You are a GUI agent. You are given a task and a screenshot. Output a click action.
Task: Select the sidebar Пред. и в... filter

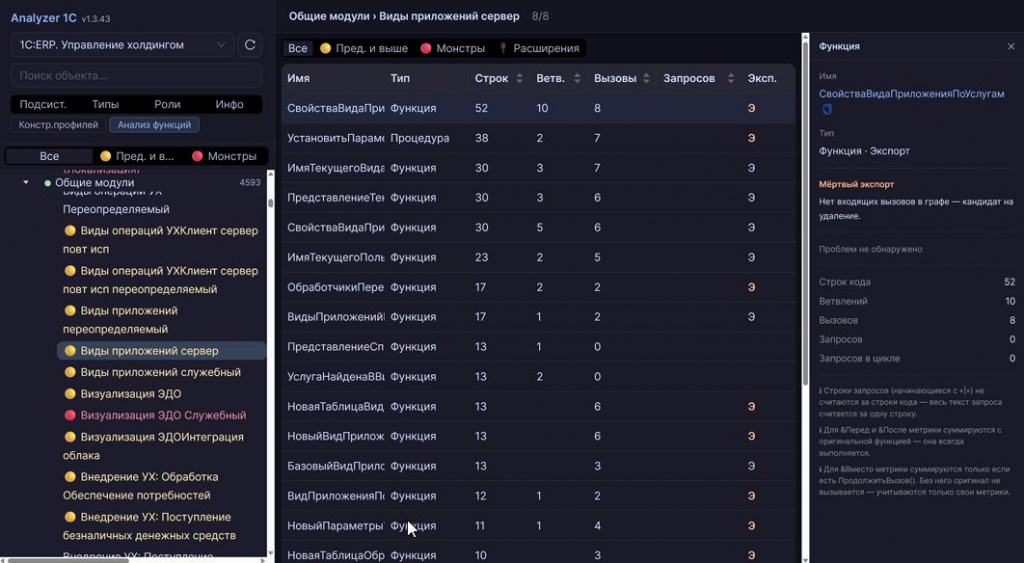pos(138,156)
